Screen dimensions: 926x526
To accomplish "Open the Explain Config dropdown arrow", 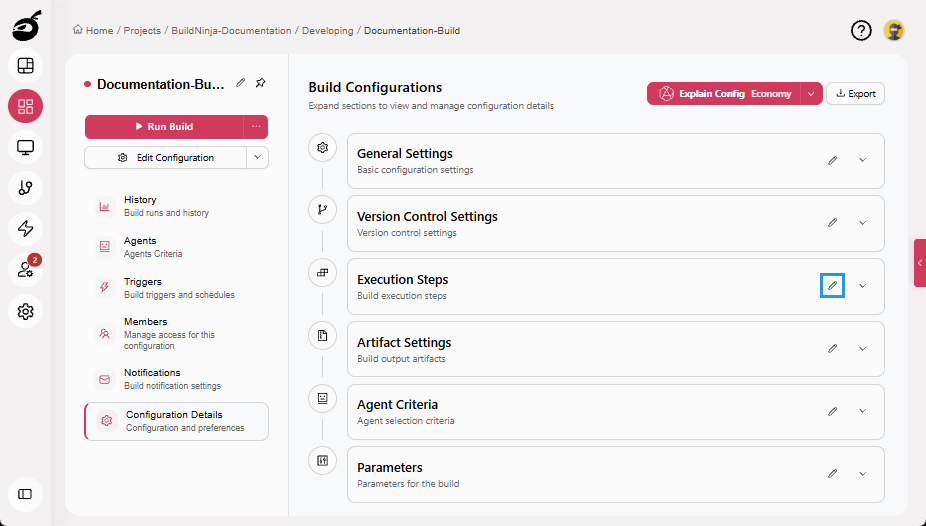I will [811, 94].
